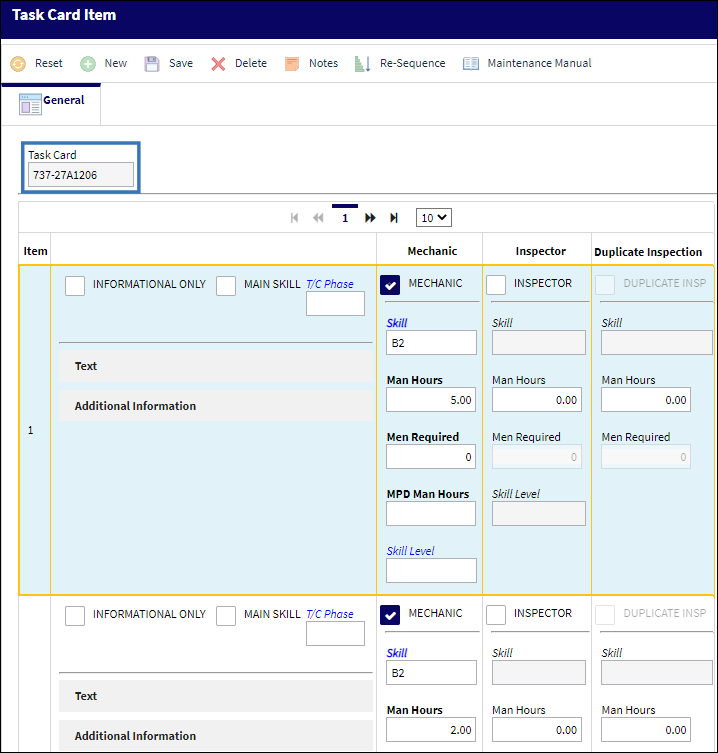Click Duplicate Inspection Man Hours in item 1
The image size is (718, 753).
click(646, 400)
